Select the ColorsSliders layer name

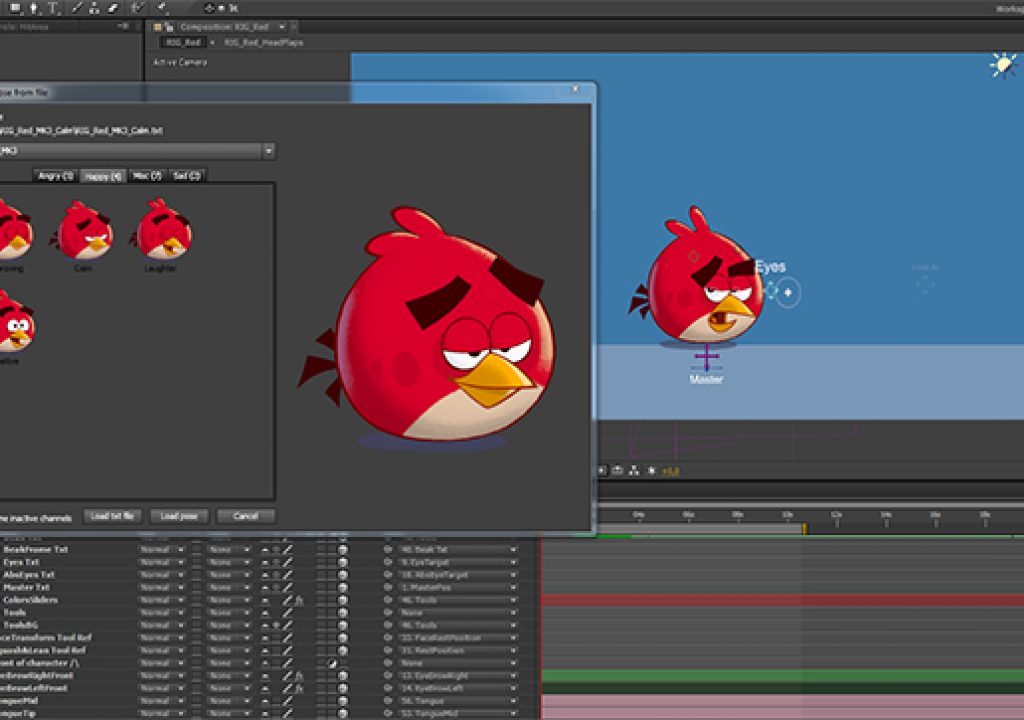coord(30,600)
